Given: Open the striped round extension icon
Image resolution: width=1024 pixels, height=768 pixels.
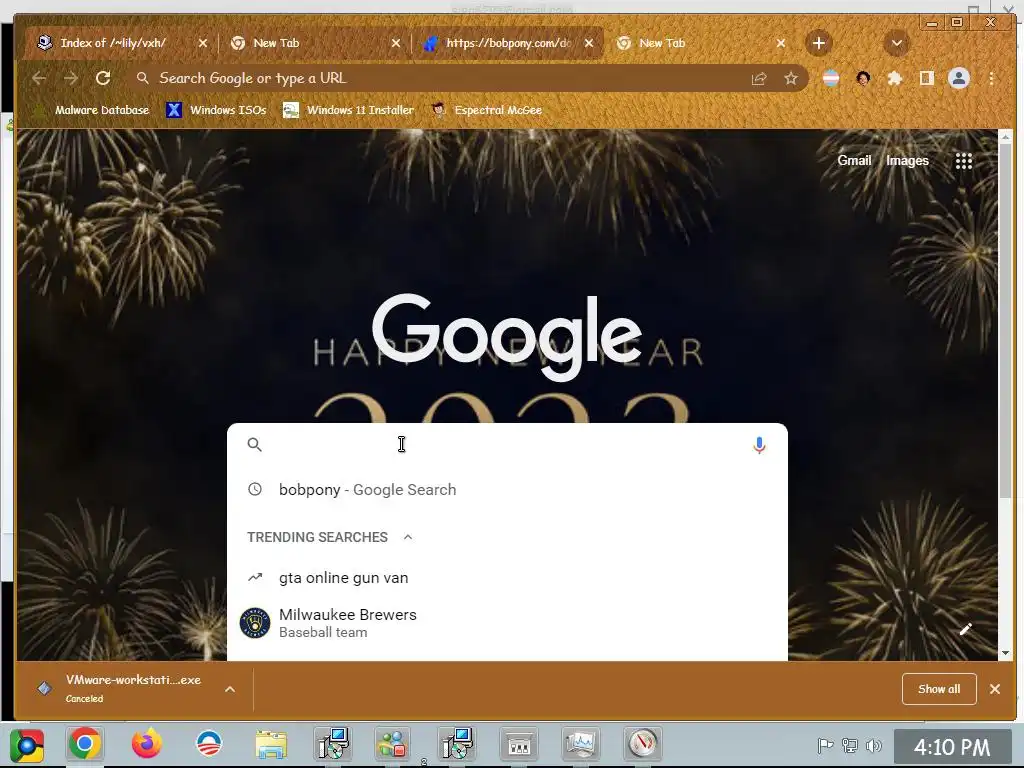Looking at the screenshot, I should 831,78.
